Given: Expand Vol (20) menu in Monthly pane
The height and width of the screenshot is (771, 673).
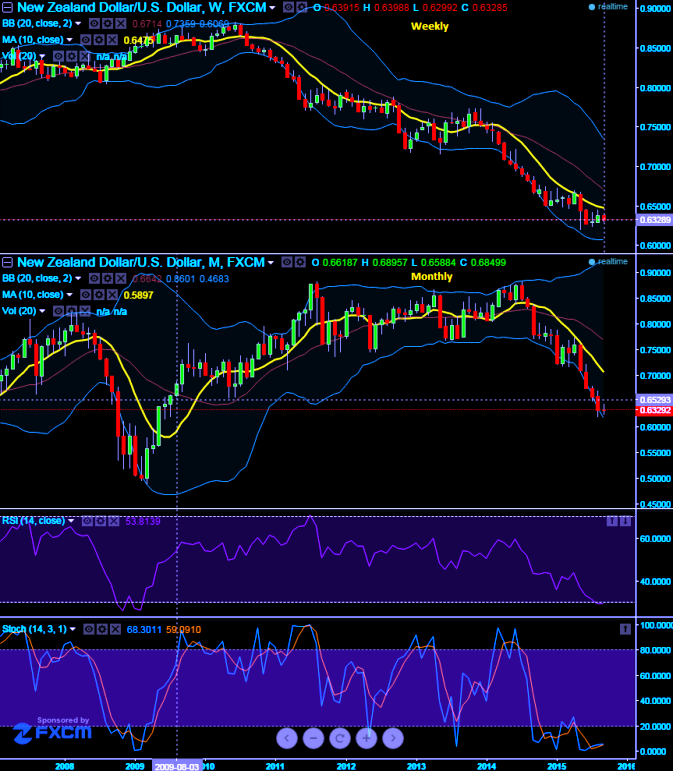Looking at the screenshot, I should [42, 311].
